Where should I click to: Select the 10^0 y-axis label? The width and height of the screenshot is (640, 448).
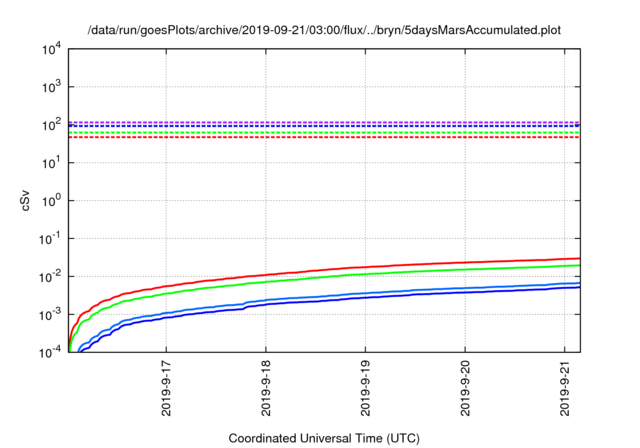click(52, 201)
